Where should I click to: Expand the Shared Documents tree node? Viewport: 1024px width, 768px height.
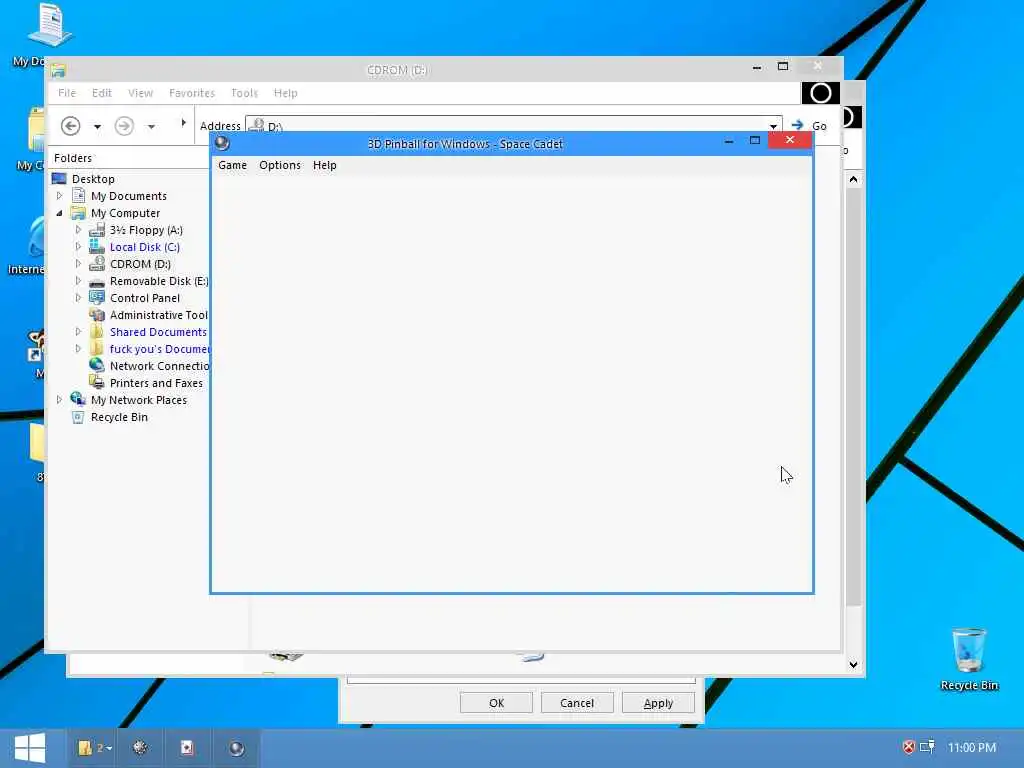click(78, 332)
